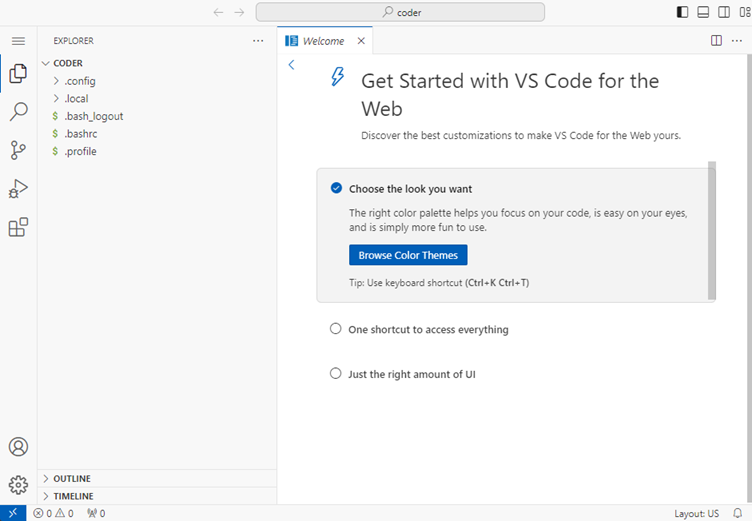Open editor More Actions ellipsis
The image size is (752, 521).
[x=737, y=41]
